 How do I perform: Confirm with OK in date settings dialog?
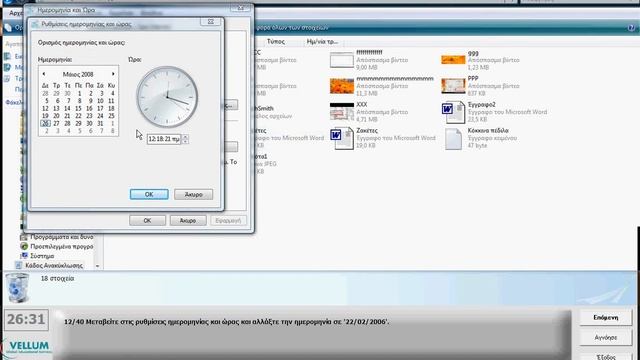pyautogui.click(x=149, y=194)
